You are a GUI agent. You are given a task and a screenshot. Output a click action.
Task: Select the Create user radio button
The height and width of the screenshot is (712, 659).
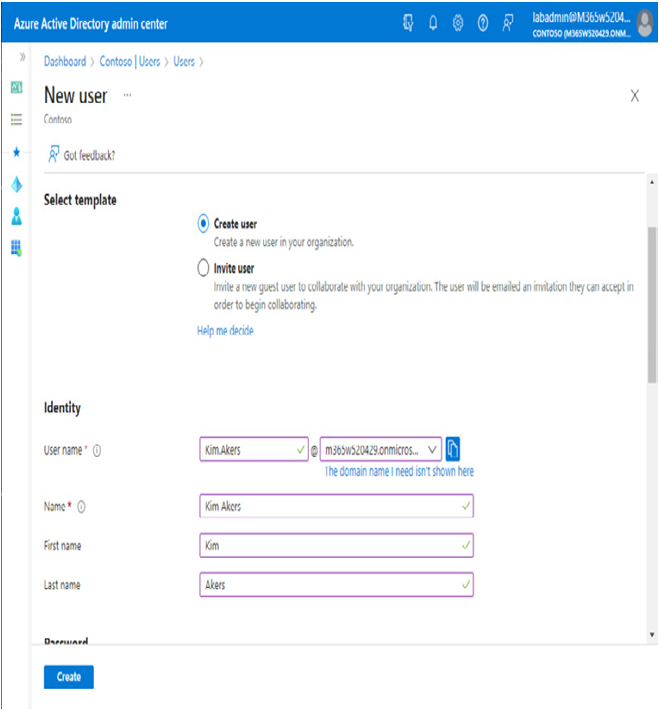203,224
